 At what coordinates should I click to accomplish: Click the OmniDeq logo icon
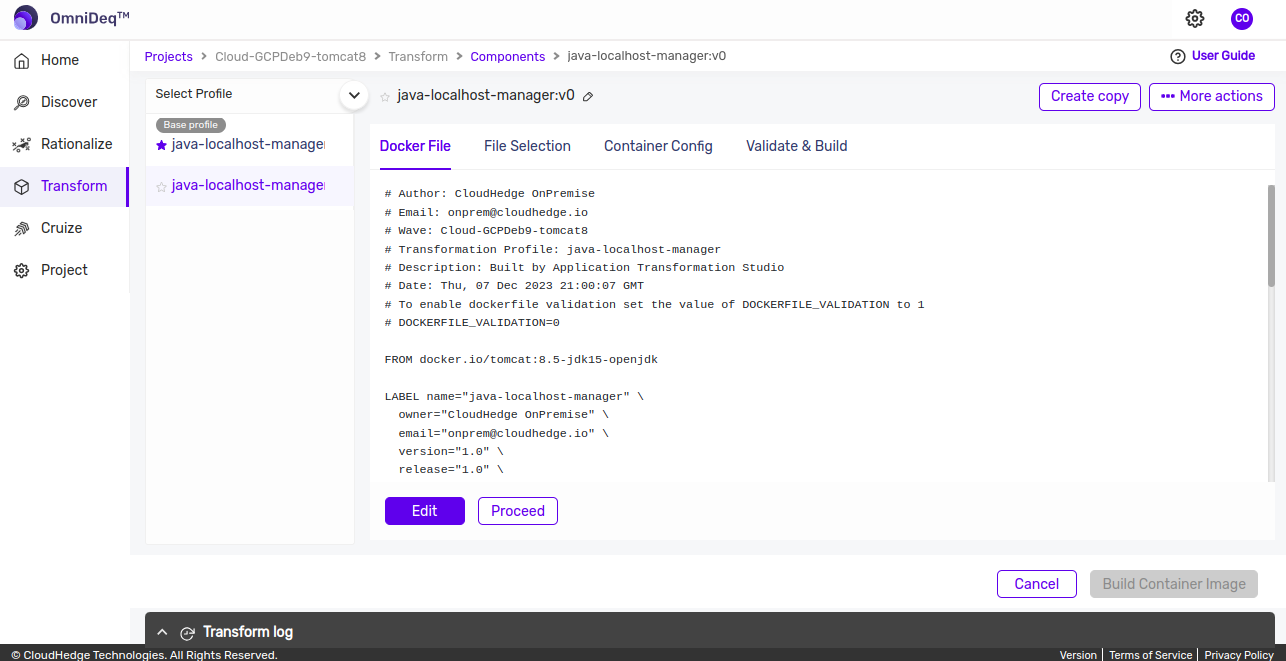pos(26,18)
